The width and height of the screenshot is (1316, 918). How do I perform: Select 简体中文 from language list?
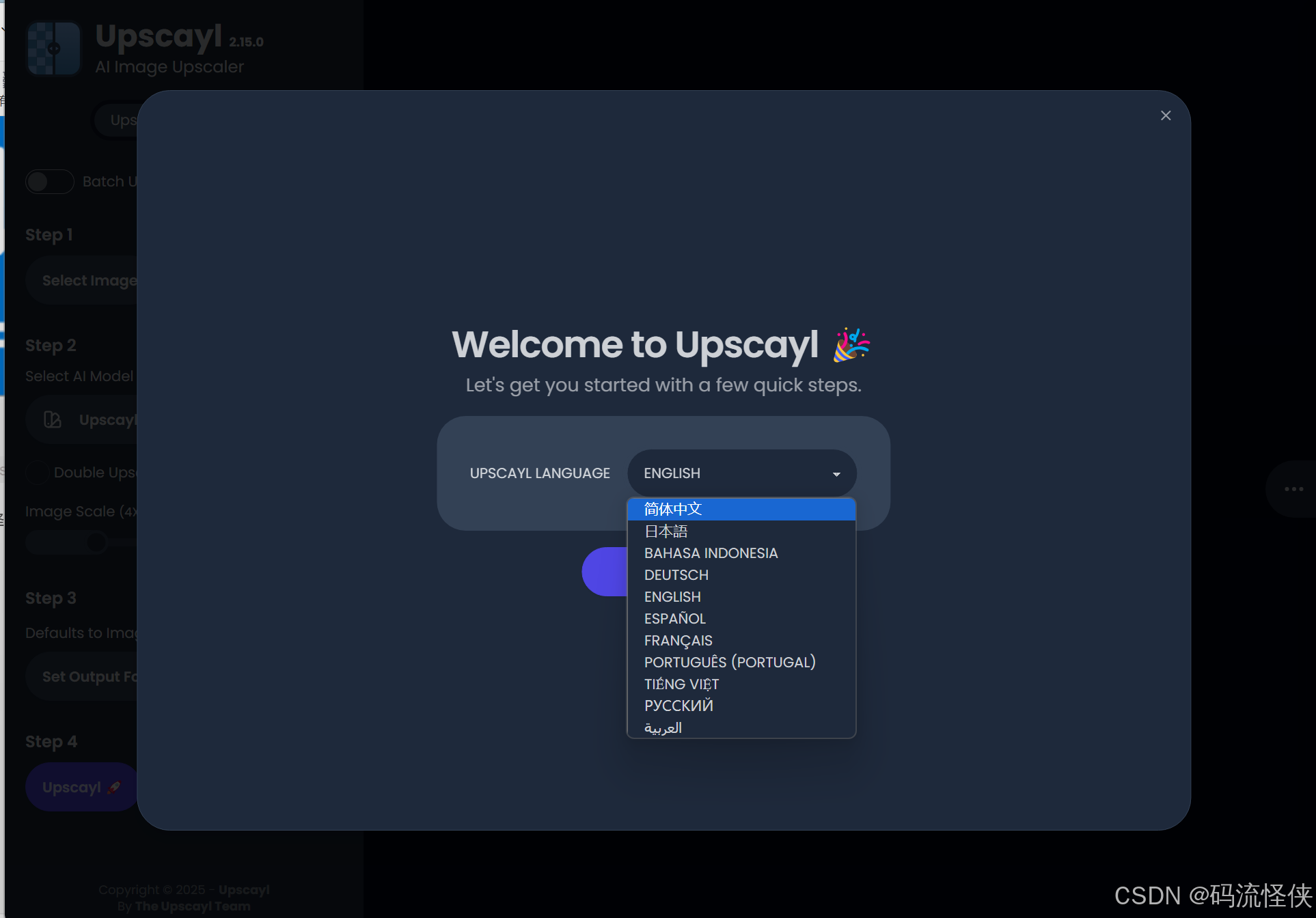[673, 509]
